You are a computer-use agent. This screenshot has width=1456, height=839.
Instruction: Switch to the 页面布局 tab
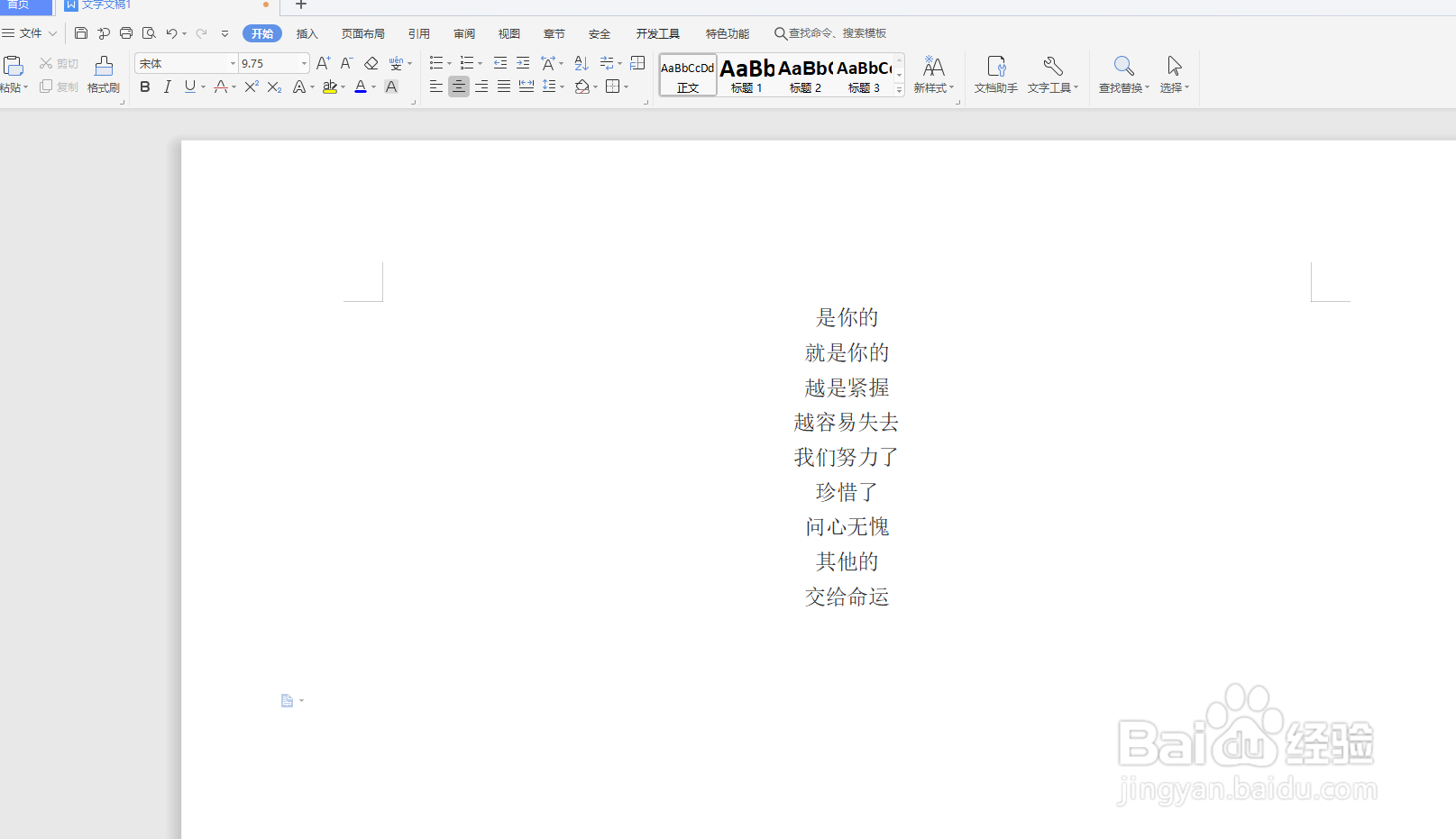(x=363, y=33)
